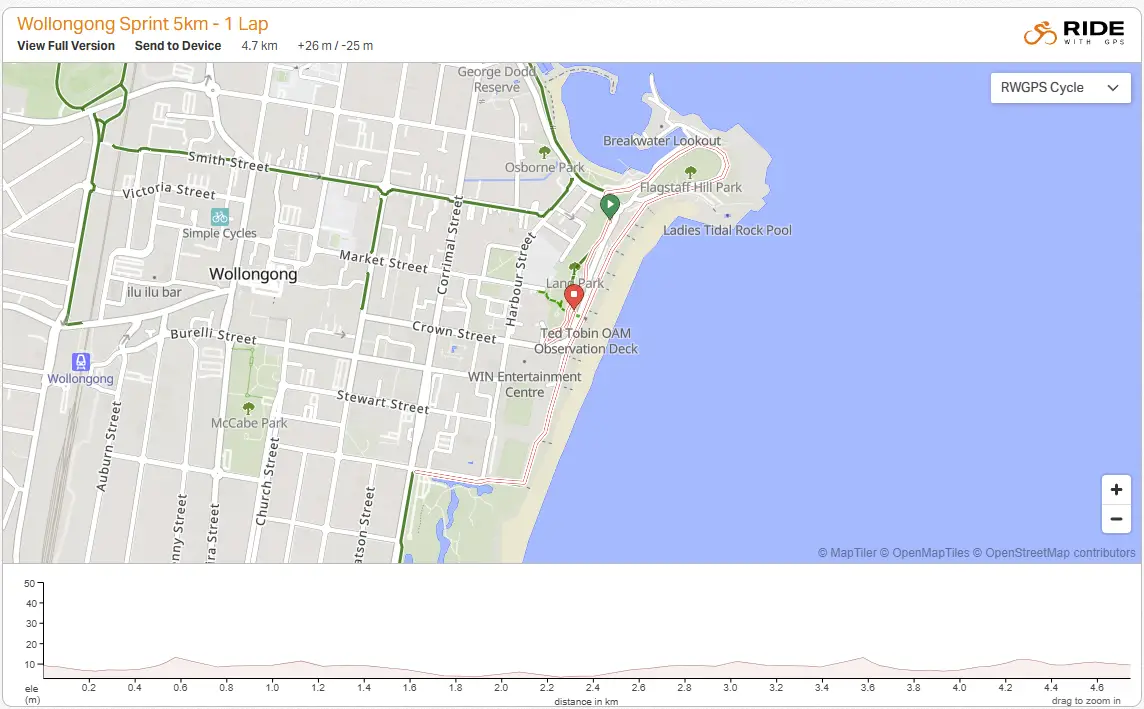The width and height of the screenshot is (1144, 709).
Task: Click the +26 m / -25 m elevation value
Action: pos(335,45)
